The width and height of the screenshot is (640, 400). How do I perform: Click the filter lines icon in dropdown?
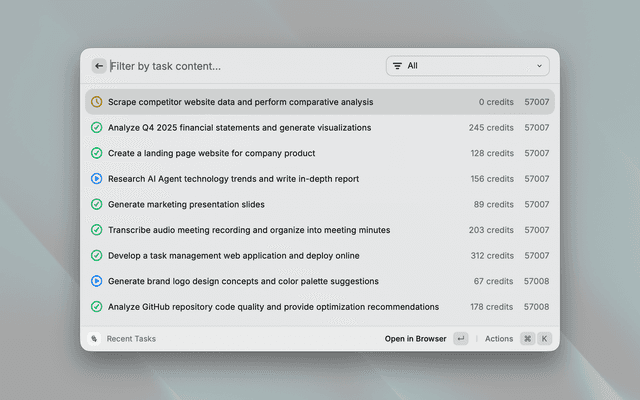click(x=397, y=66)
